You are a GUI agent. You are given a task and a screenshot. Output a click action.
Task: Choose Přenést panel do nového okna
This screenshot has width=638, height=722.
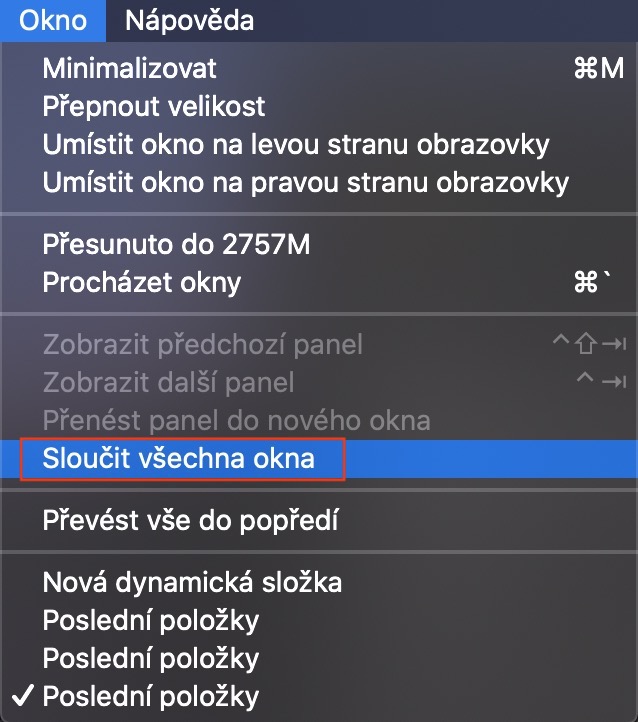pyautogui.click(x=236, y=420)
